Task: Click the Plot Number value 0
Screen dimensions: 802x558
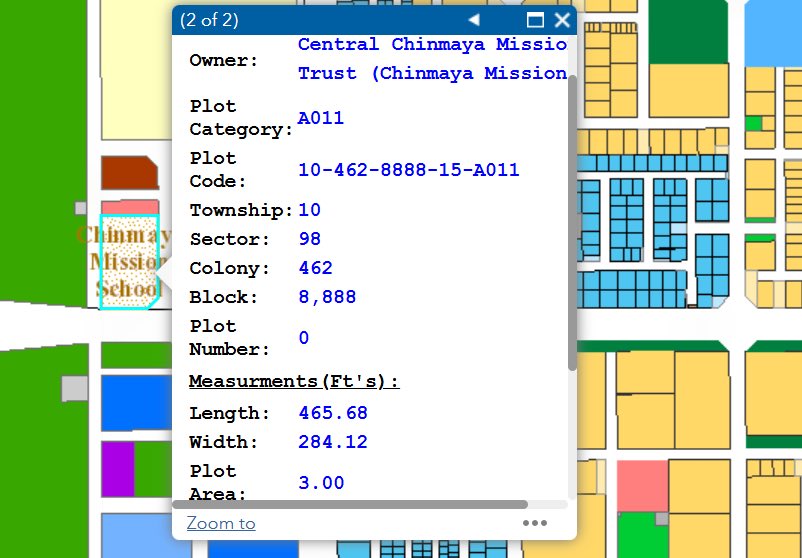Action: [304, 338]
